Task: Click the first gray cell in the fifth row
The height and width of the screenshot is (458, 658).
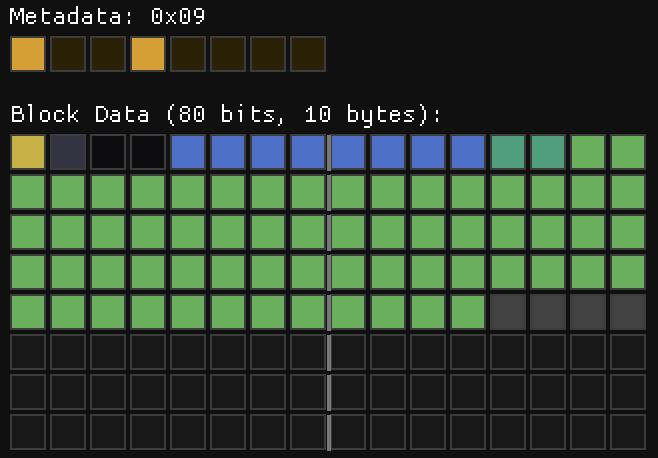Action: (508, 312)
